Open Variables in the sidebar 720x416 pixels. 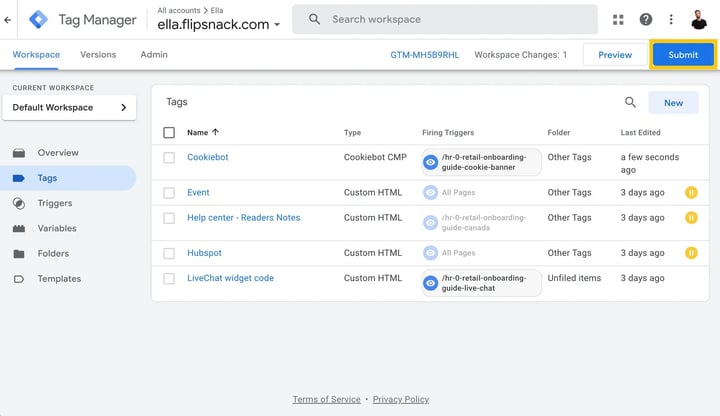[x=57, y=228]
